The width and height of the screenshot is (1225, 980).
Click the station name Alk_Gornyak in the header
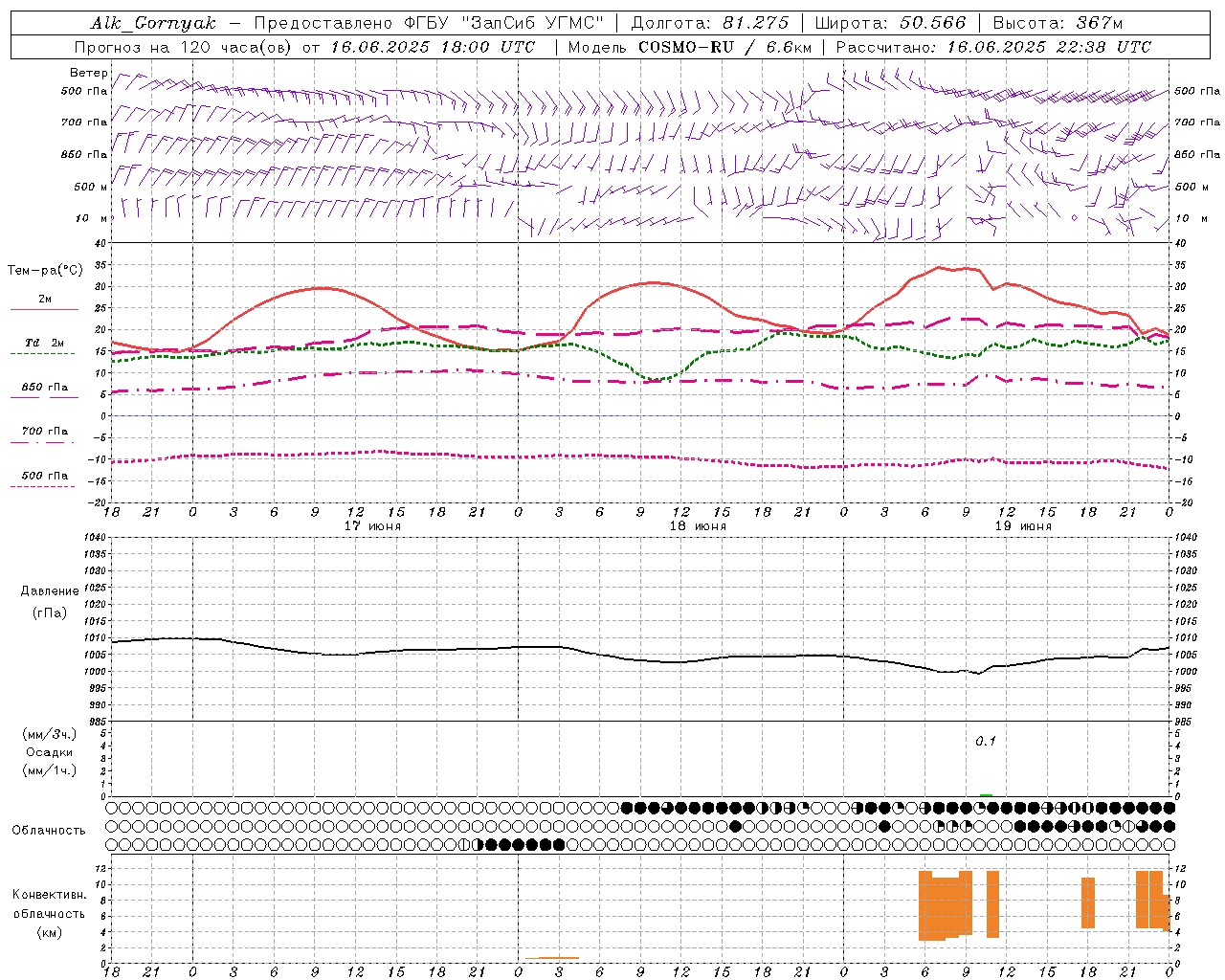(153, 23)
